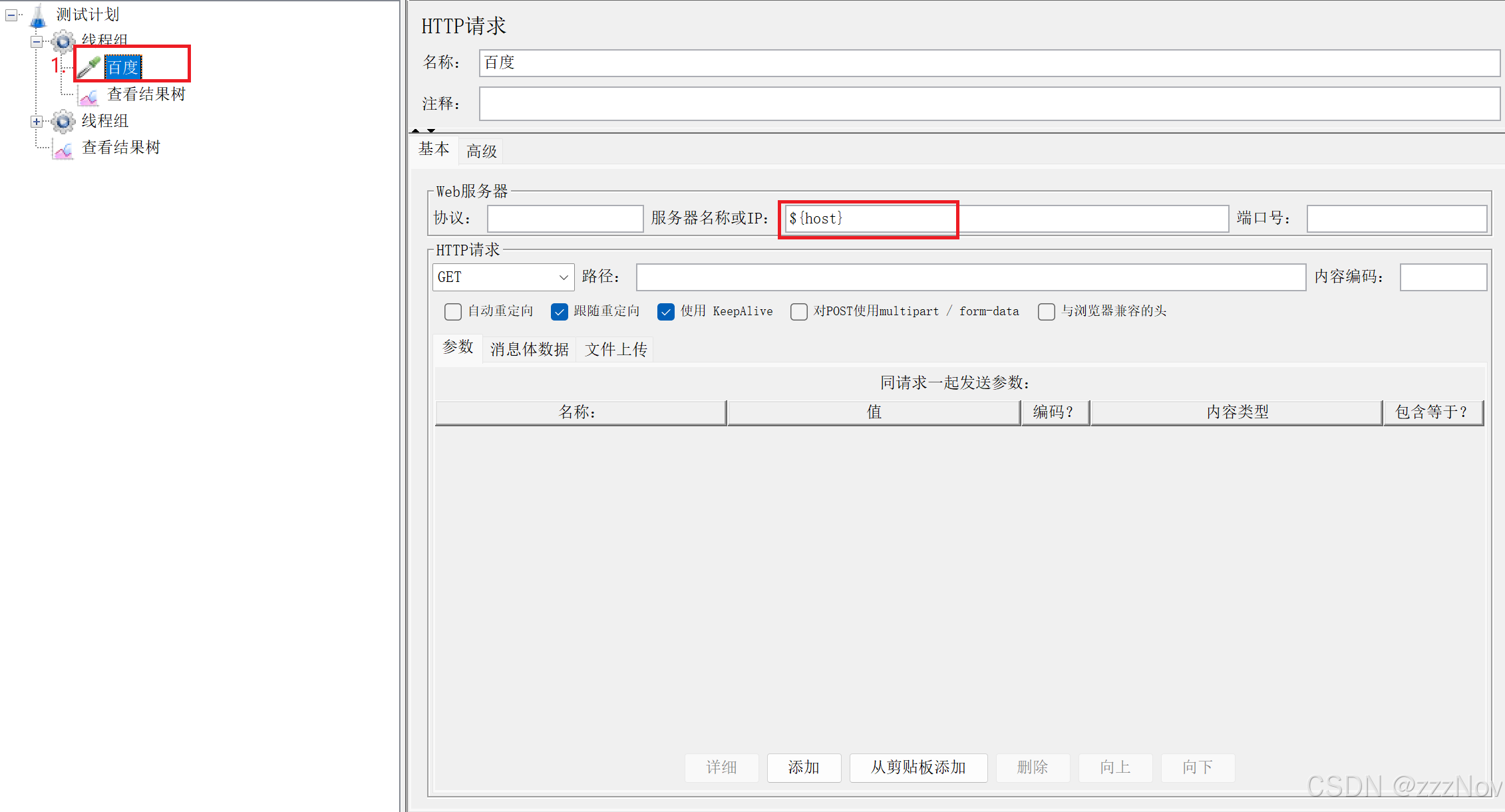Open the 消息体数据 tab
The height and width of the screenshot is (812, 1505).
pos(529,350)
